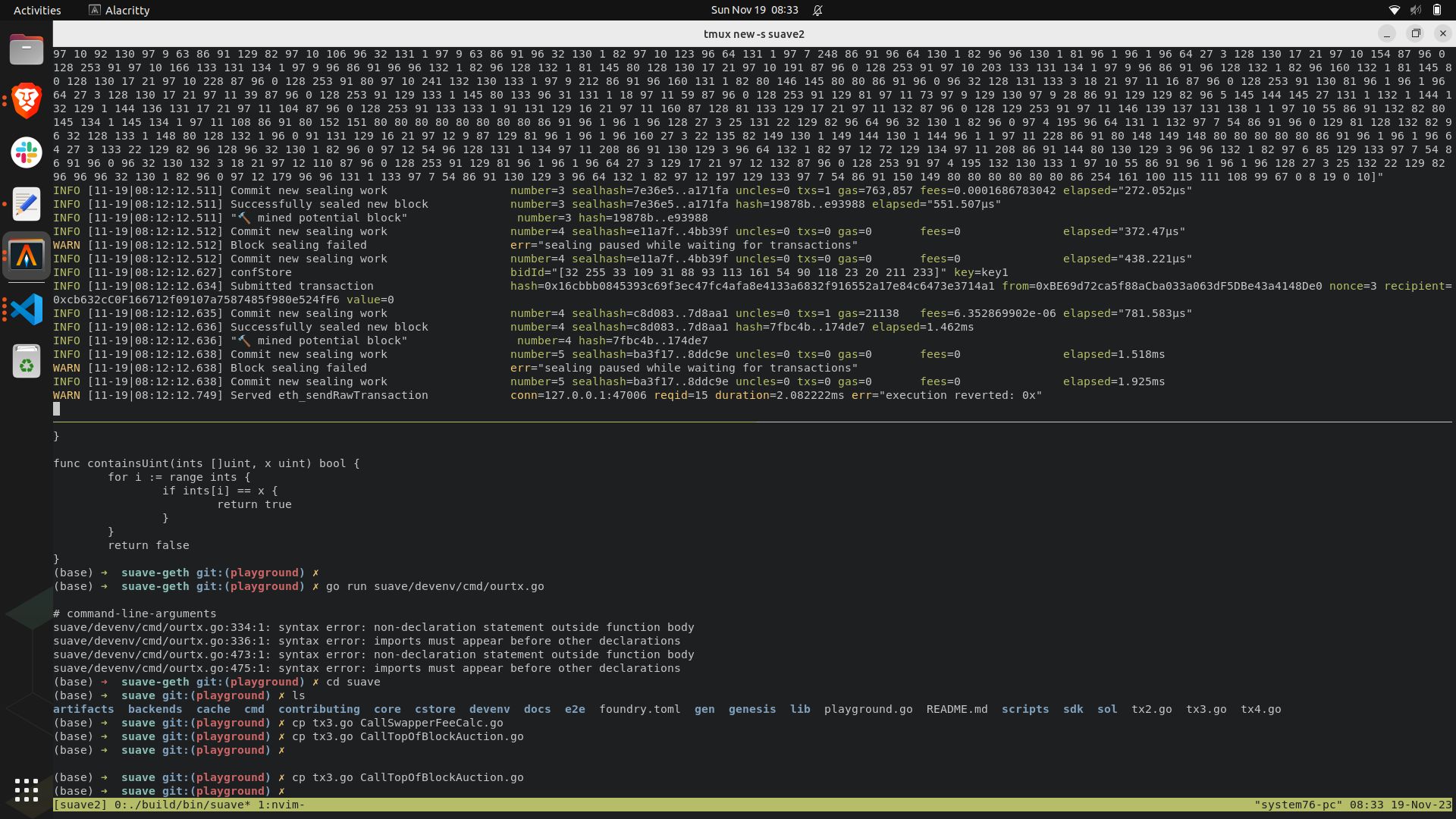Click the 'sdk' directory name
Screen dimensions: 1456x819
coord(1073,709)
